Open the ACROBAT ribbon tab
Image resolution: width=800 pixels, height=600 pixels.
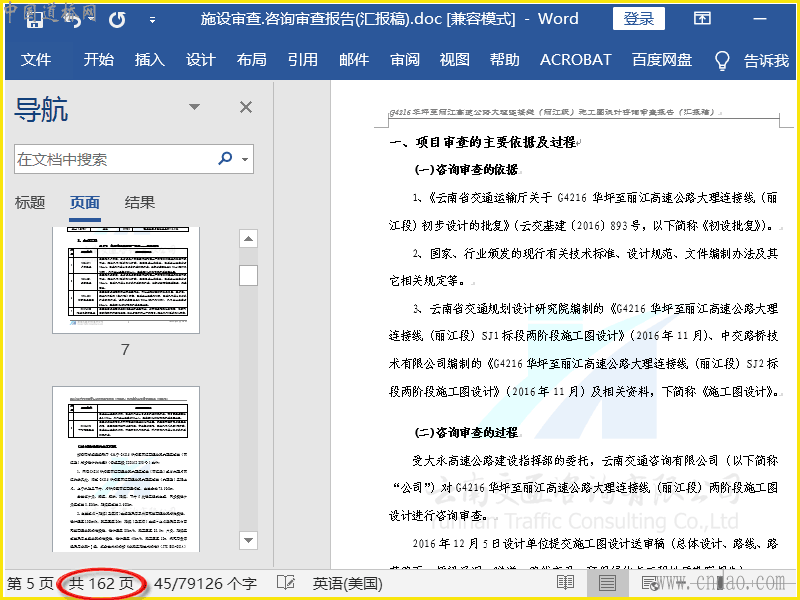[576, 60]
